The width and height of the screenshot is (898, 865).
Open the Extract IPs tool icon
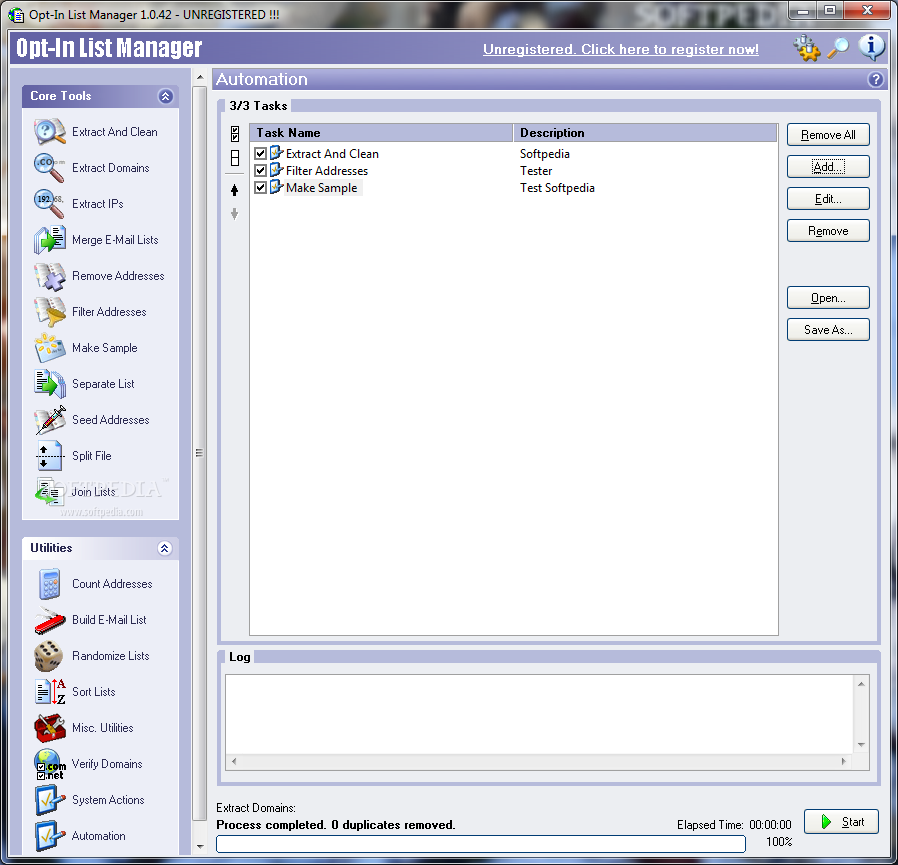49,204
